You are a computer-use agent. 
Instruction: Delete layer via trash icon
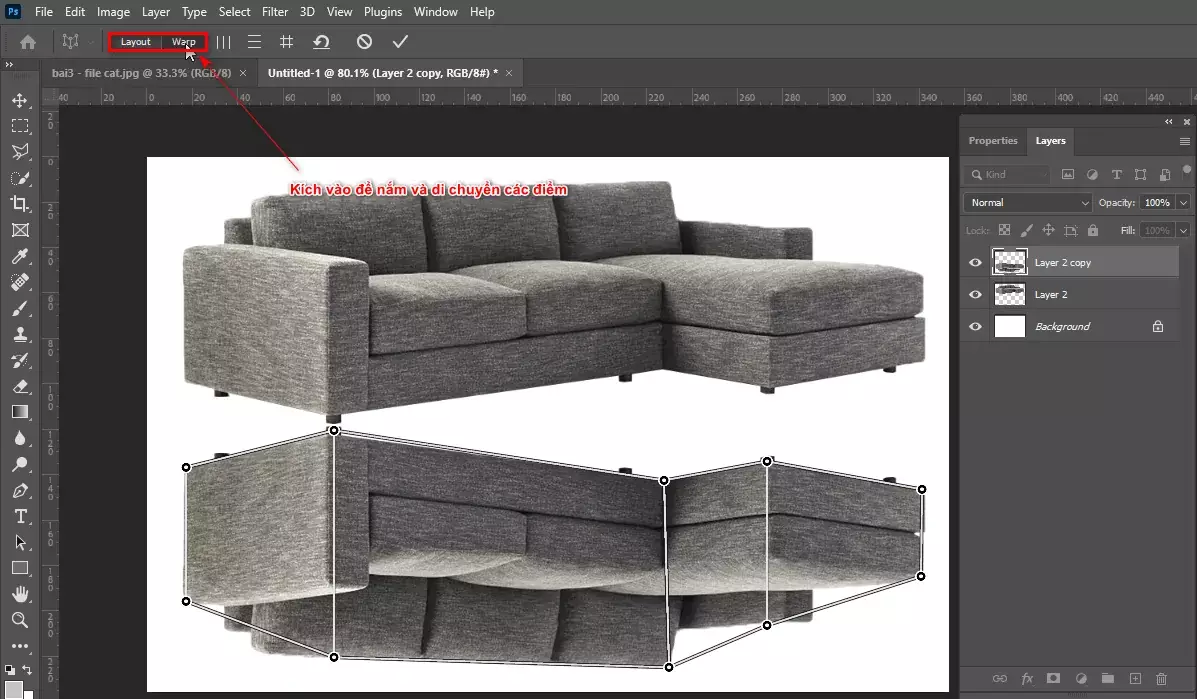(1161, 679)
